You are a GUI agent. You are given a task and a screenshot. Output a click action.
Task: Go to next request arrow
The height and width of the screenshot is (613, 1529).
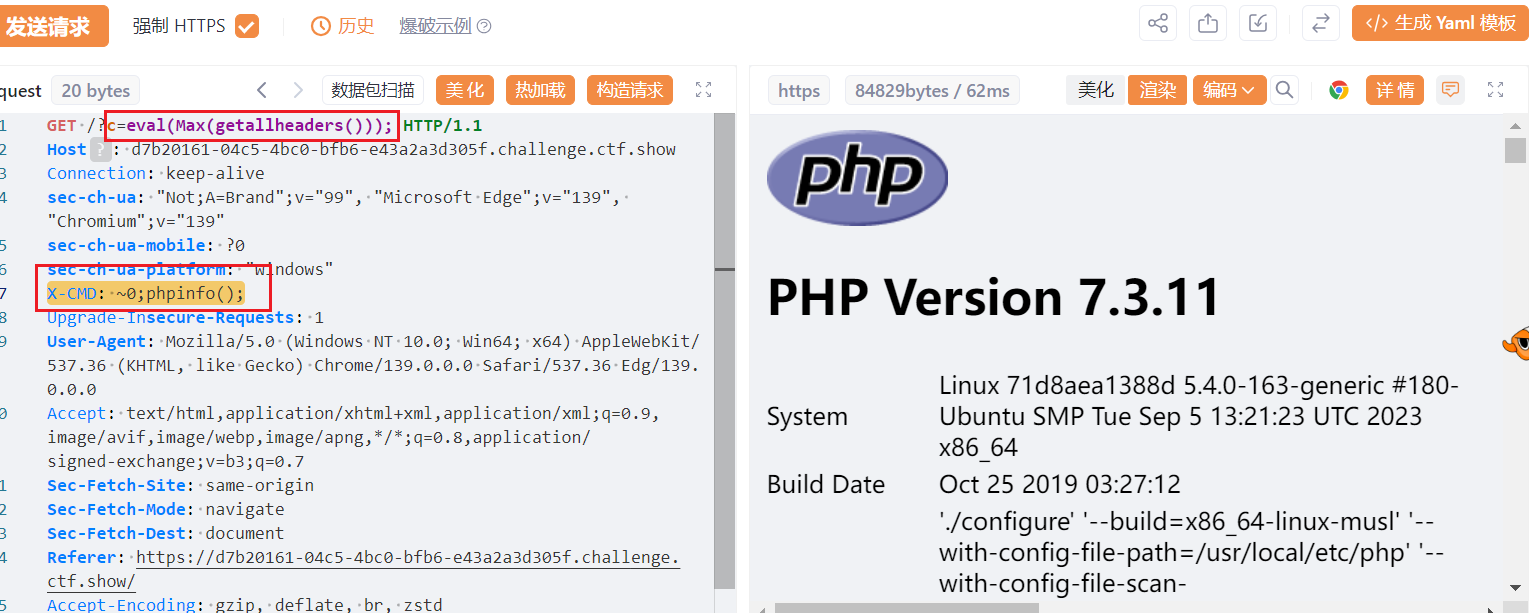297,90
